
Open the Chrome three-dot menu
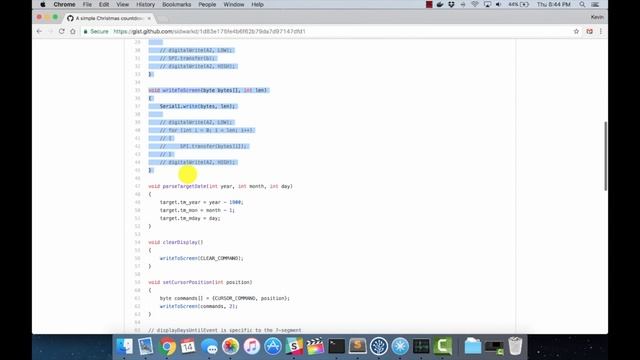(601, 31)
